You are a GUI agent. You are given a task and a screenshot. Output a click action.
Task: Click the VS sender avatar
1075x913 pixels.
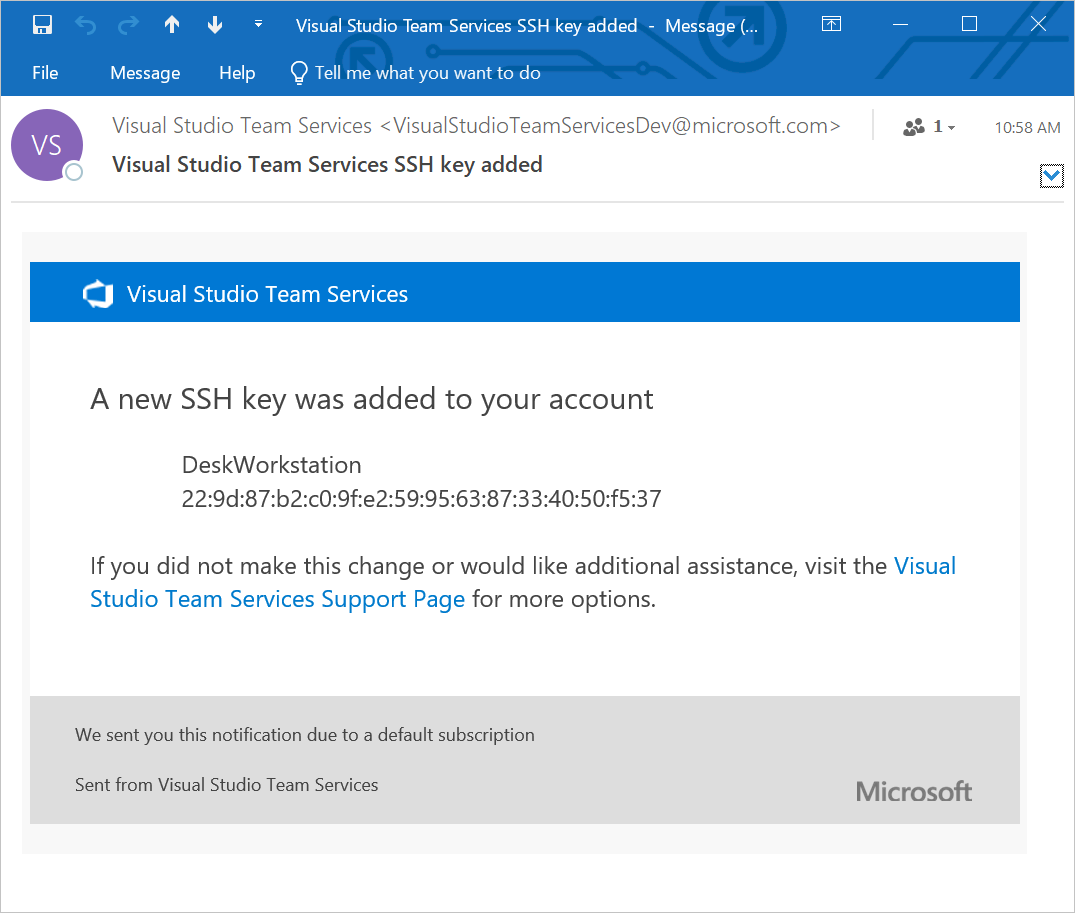click(46, 145)
